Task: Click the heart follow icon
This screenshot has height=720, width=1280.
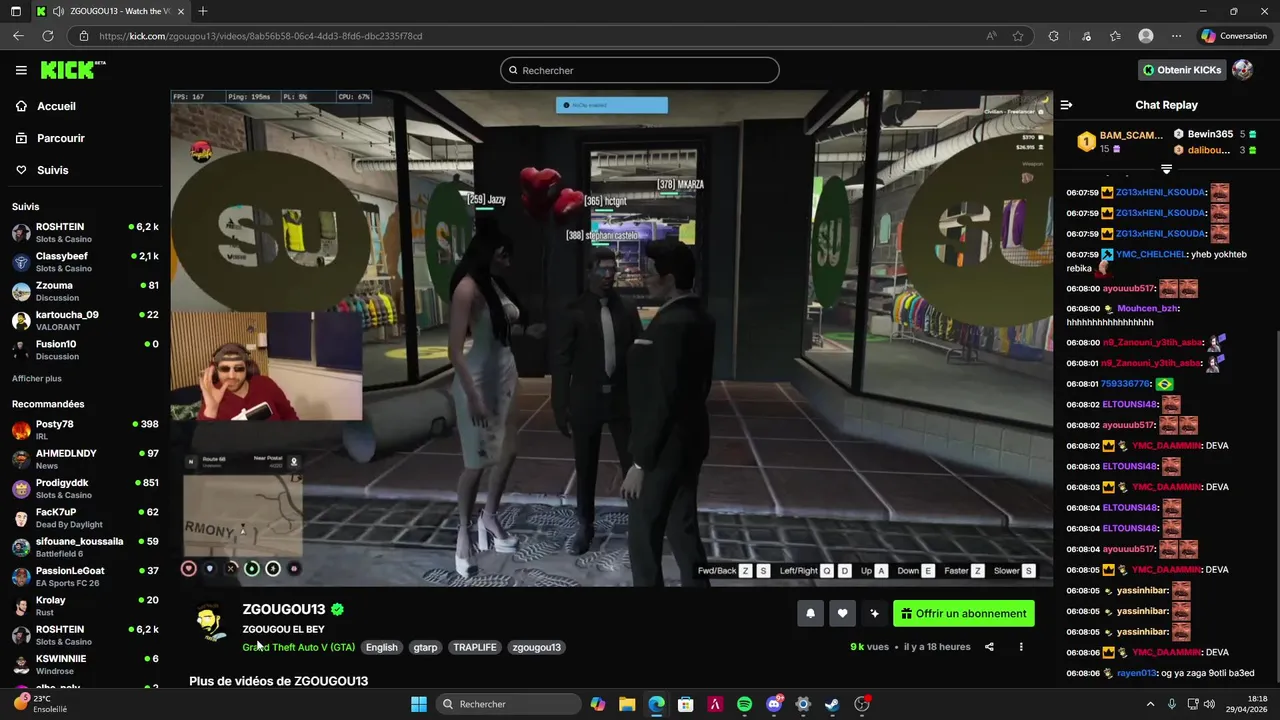Action: coord(842,614)
